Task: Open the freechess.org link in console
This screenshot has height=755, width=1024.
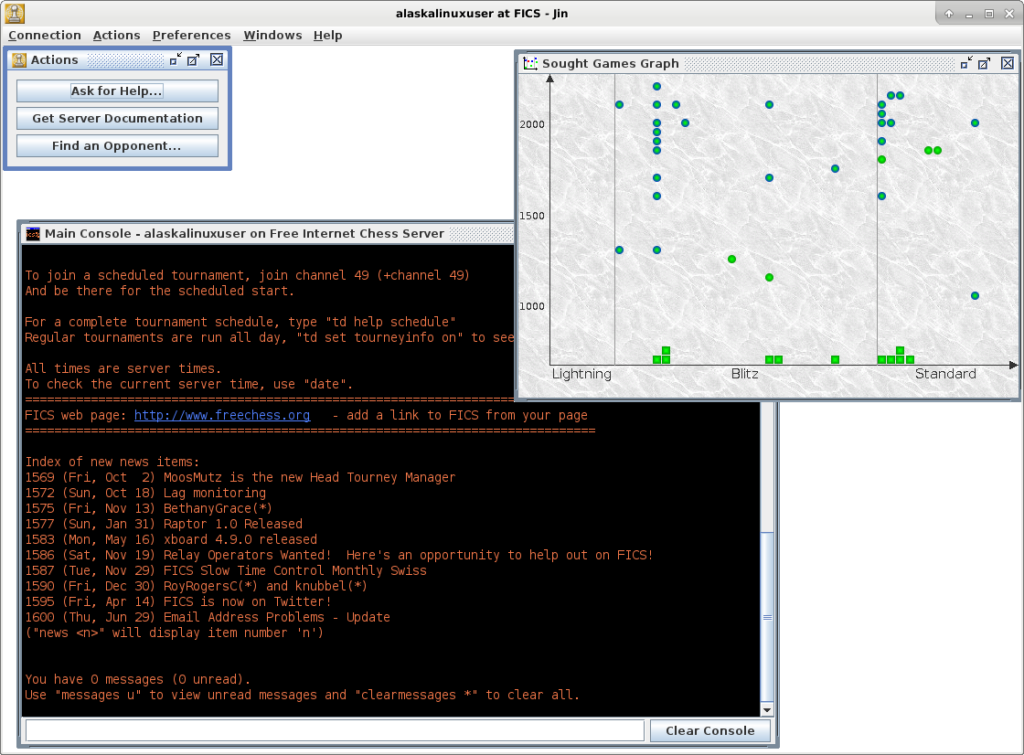Action: point(222,415)
